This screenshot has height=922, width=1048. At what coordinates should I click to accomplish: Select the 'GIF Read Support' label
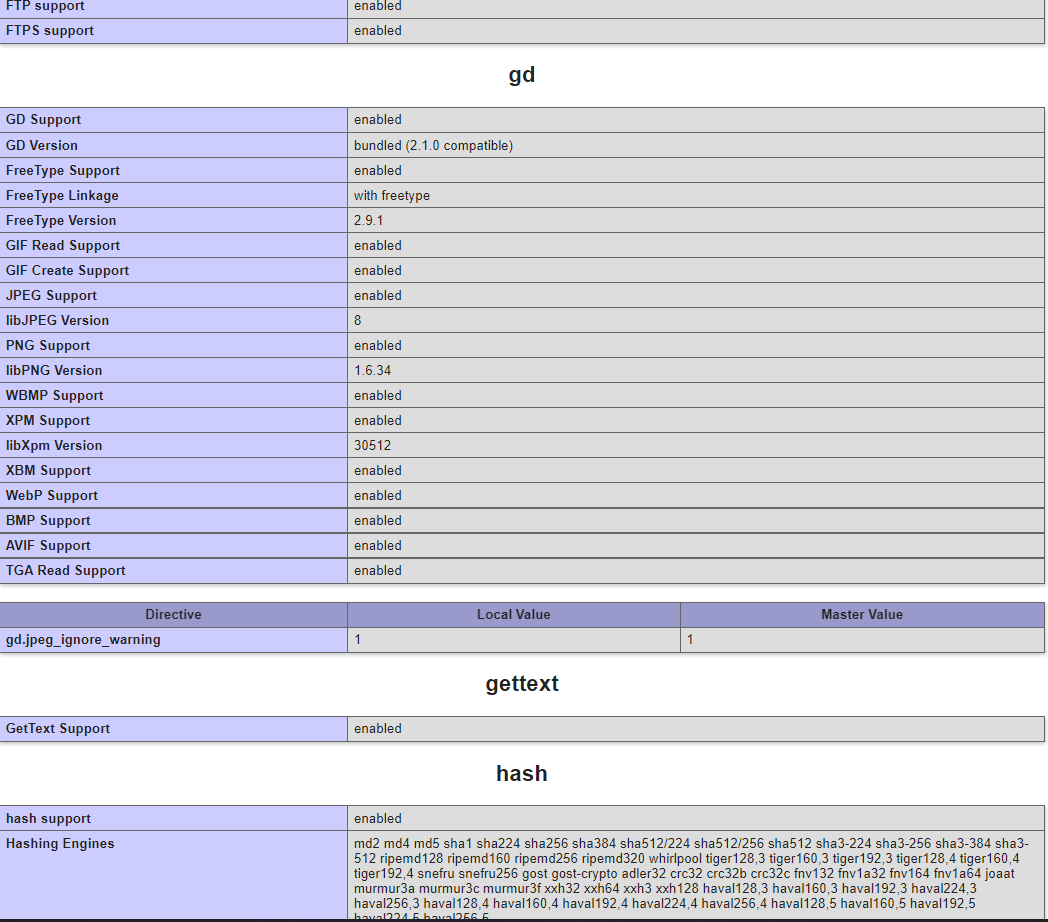click(63, 245)
